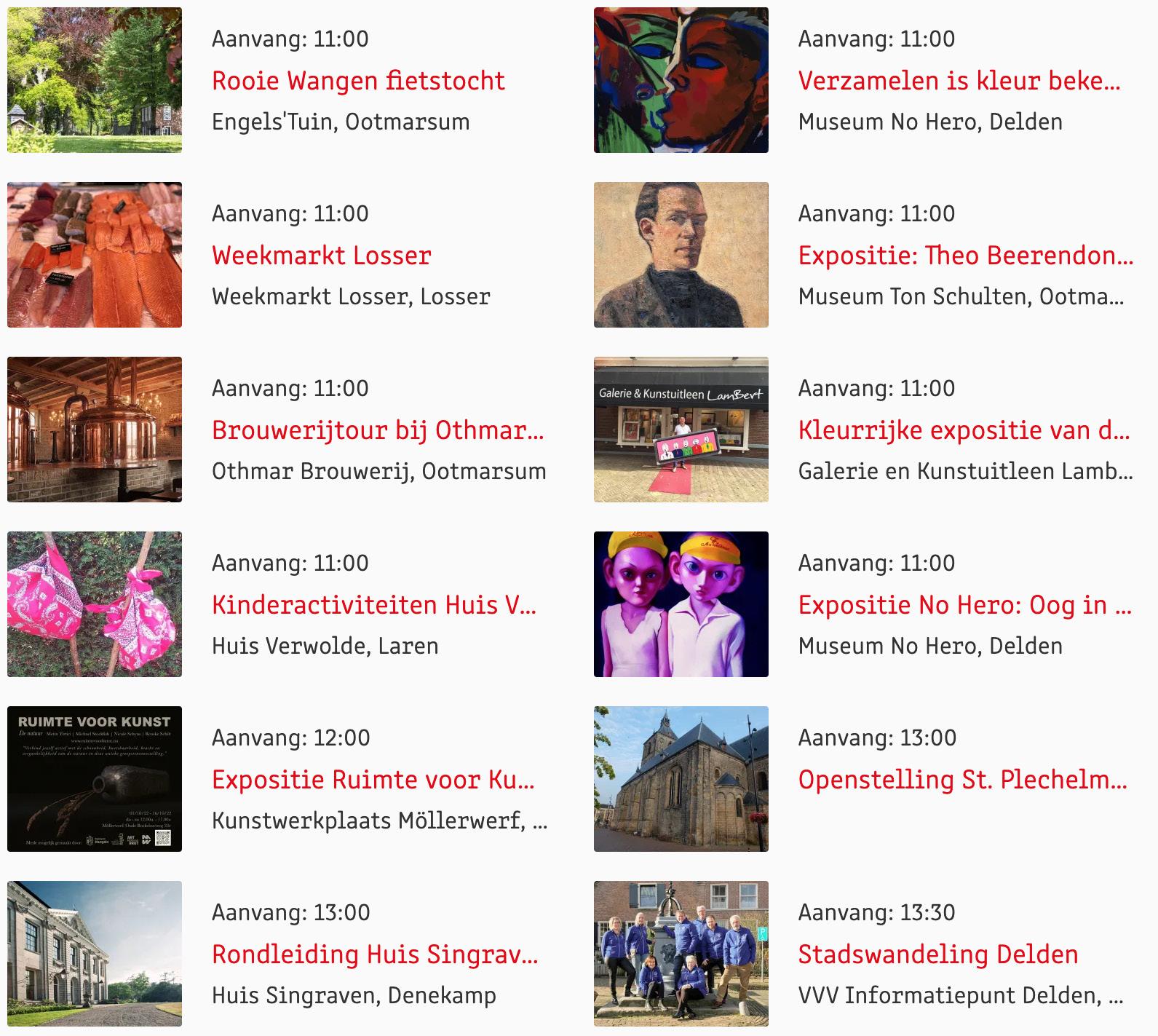This screenshot has width=1158, height=1036.
Task: Open the Expositie No Hero: Oog in link
Action: (965, 605)
